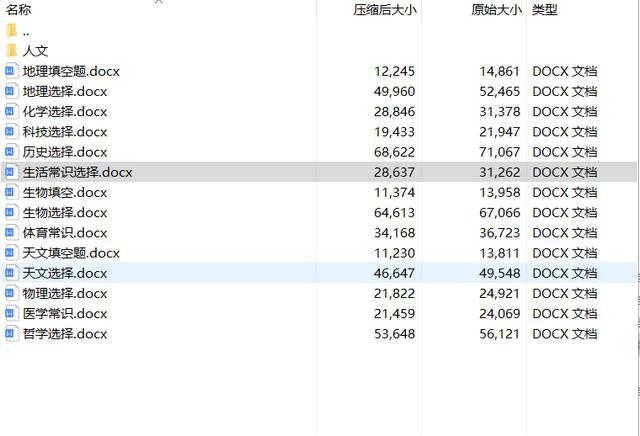Click the 生活常识选择.docx file icon
The height and width of the screenshot is (436, 640).
coord(11,172)
